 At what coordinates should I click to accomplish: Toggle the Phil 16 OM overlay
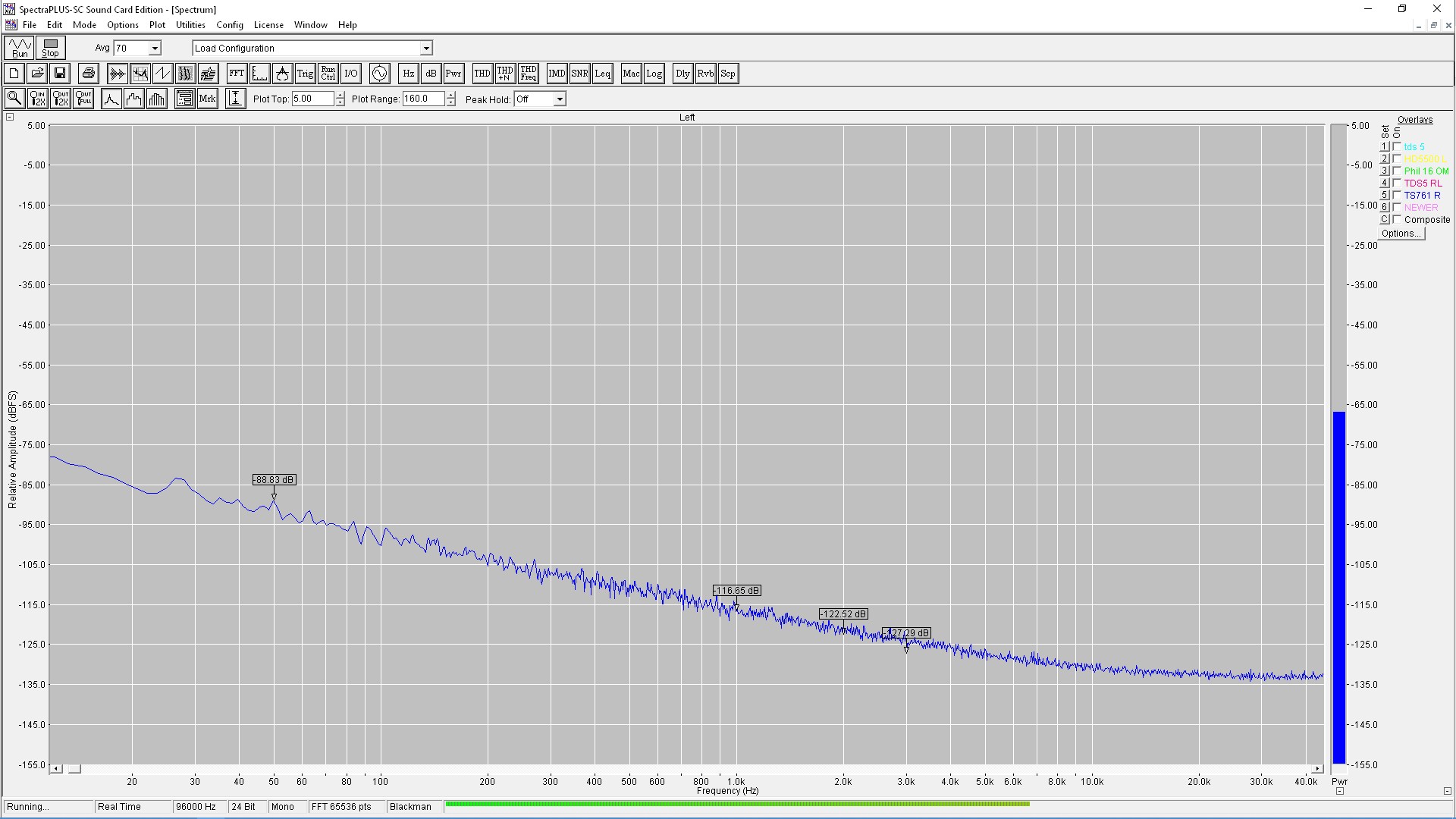tap(1397, 171)
